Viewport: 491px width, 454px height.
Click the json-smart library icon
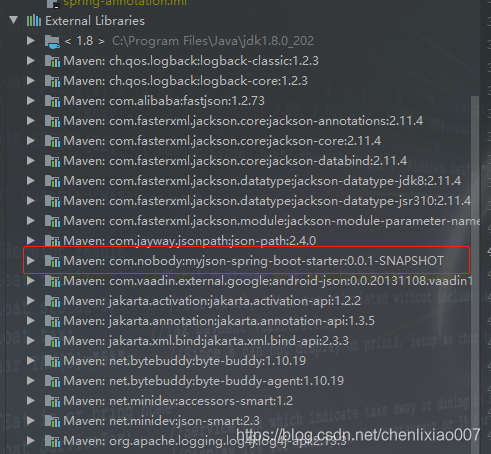pyautogui.click(x=52, y=421)
